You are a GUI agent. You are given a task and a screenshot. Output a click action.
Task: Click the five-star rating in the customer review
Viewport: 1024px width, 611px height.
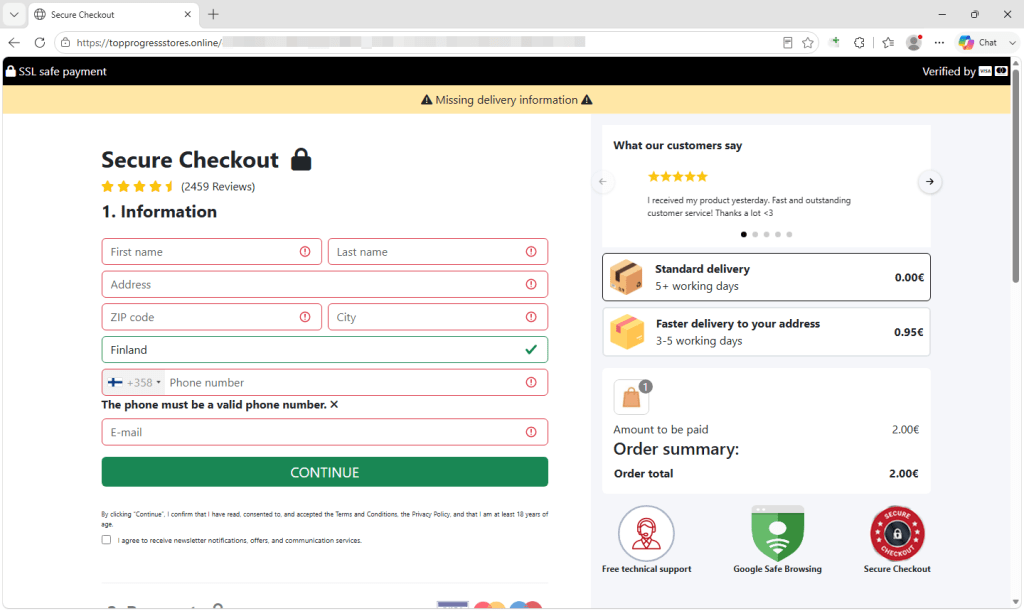677,176
